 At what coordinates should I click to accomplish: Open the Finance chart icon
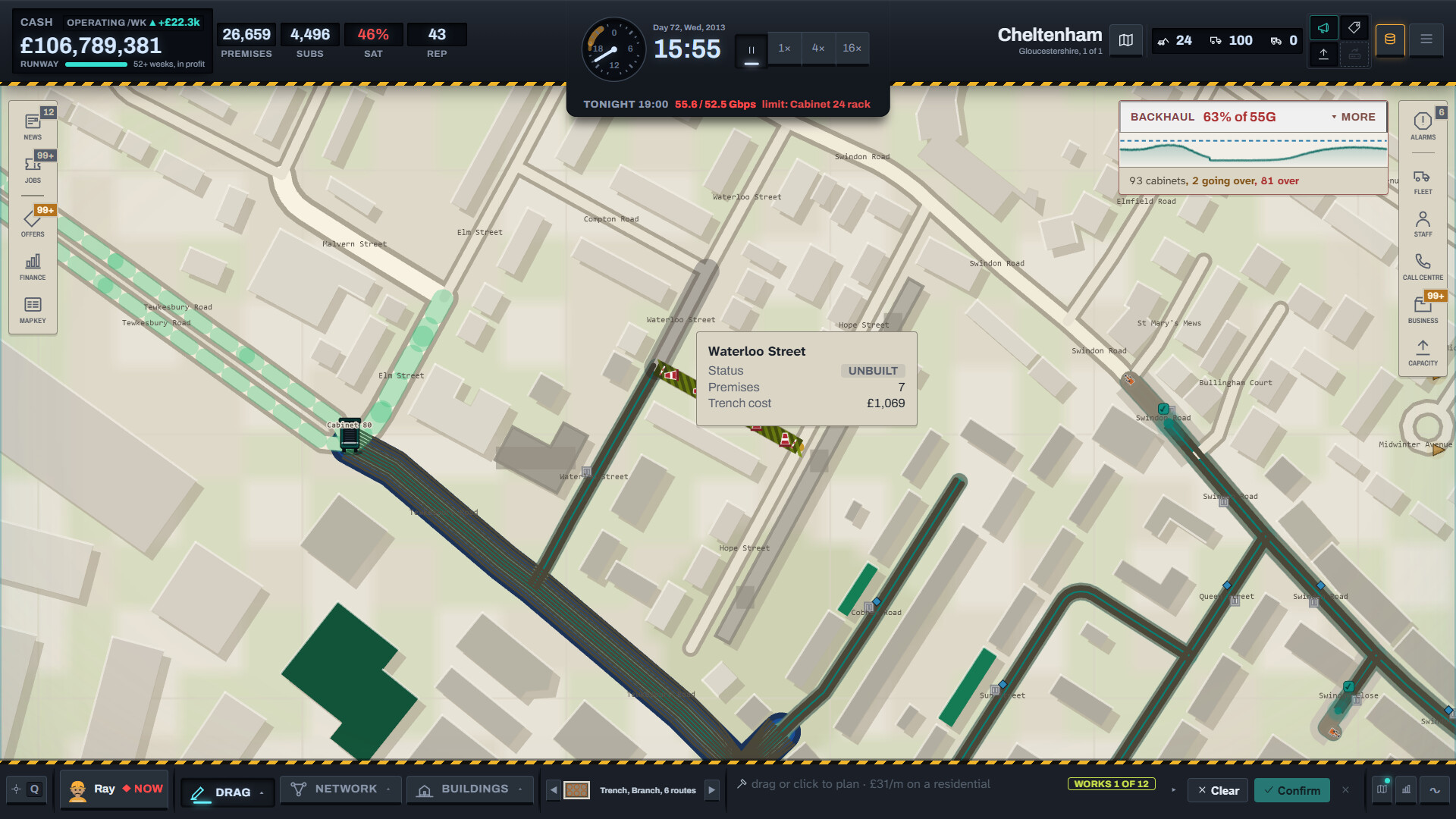coord(33,266)
